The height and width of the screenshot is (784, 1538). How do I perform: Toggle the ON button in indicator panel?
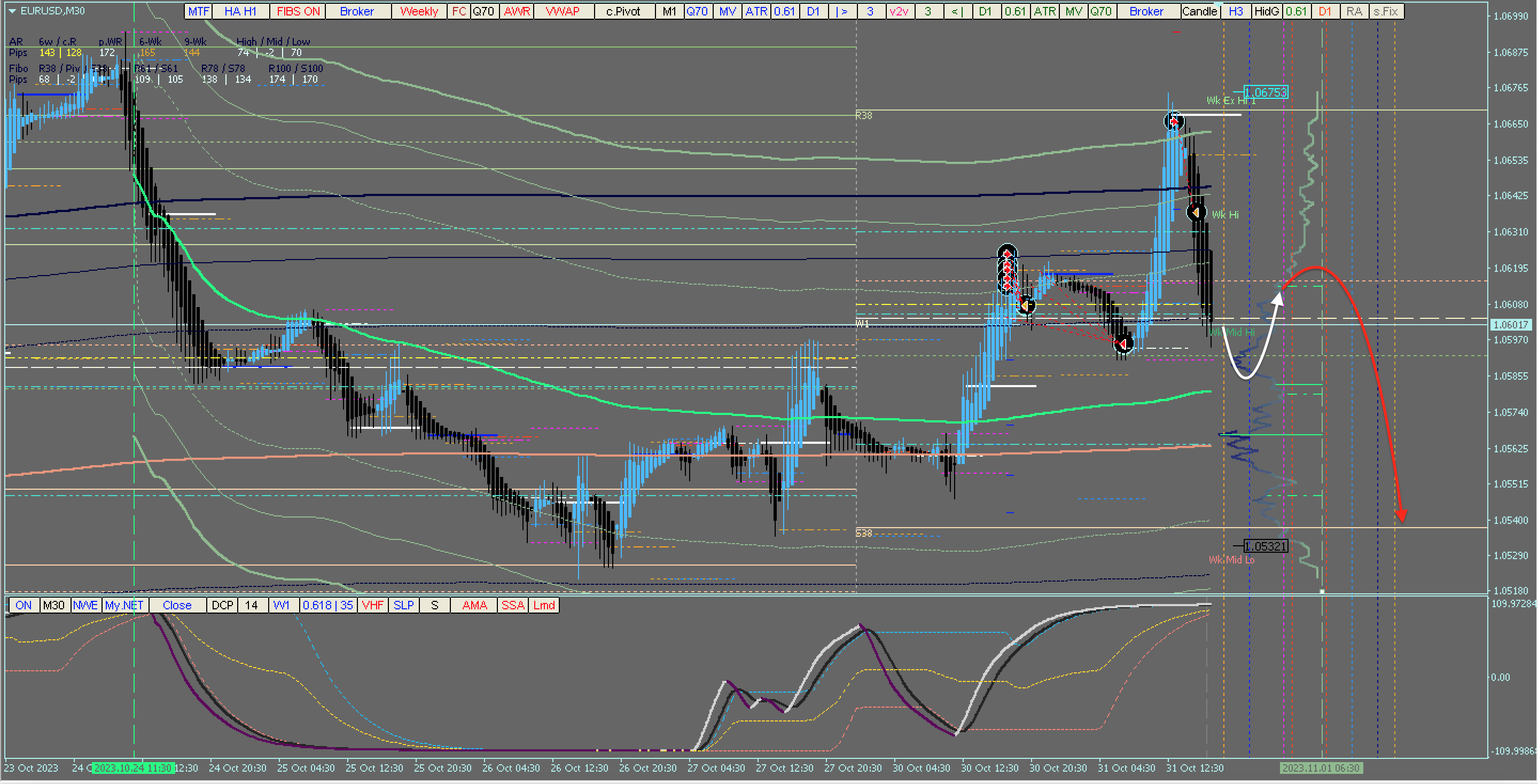[x=24, y=605]
